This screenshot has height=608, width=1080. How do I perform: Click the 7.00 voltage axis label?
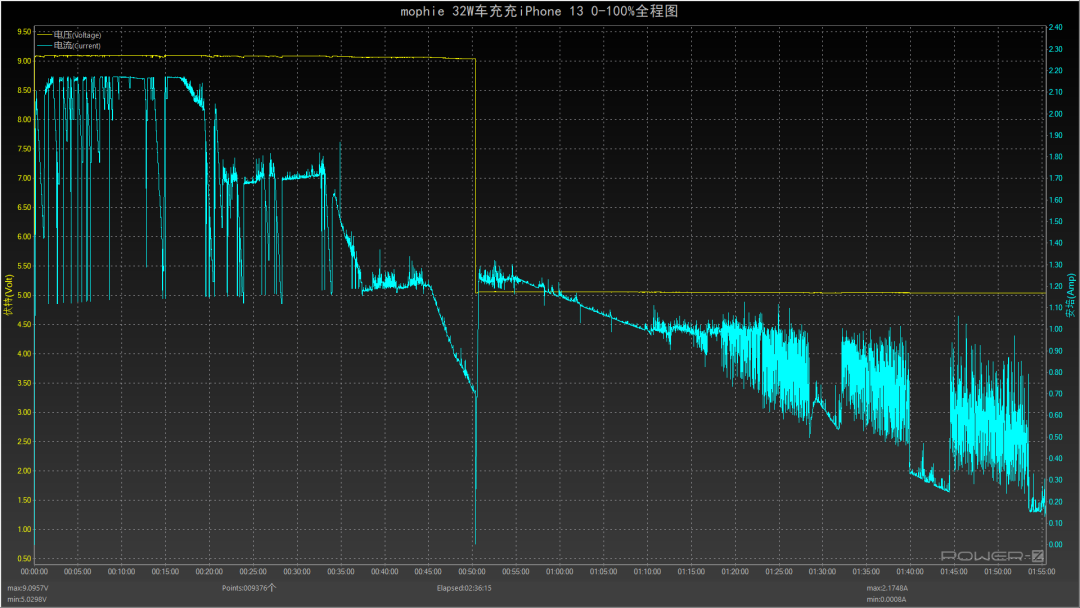click(23, 178)
